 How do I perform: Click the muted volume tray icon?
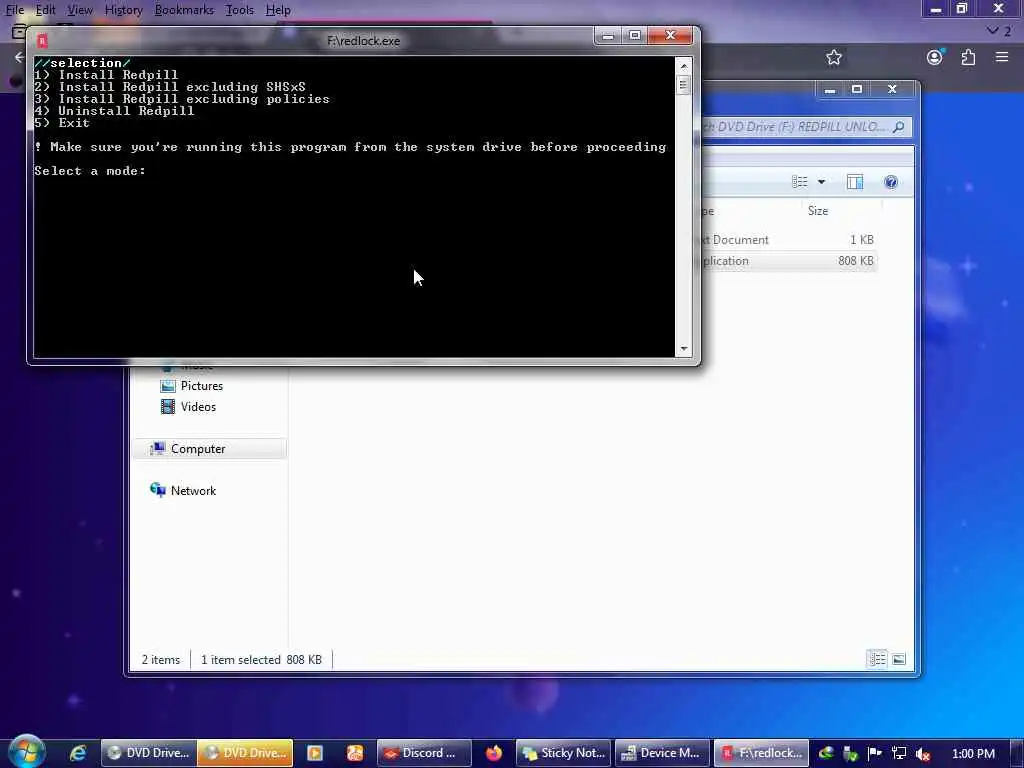[x=923, y=754]
